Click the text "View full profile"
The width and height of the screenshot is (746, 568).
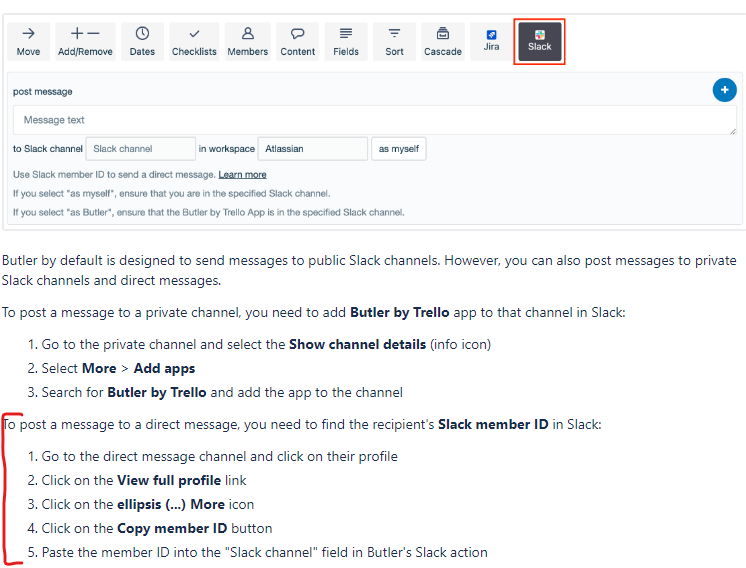click(x=169, y=480)
